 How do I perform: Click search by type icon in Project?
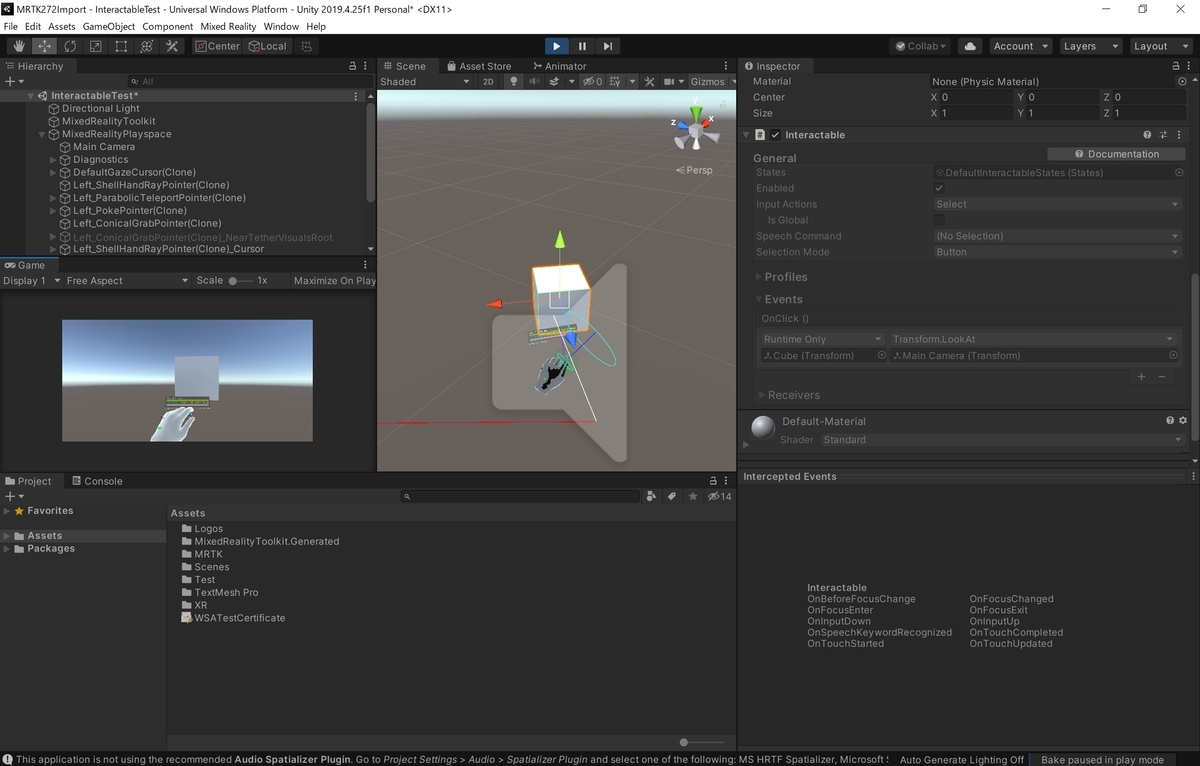click(x=652, y=496)
